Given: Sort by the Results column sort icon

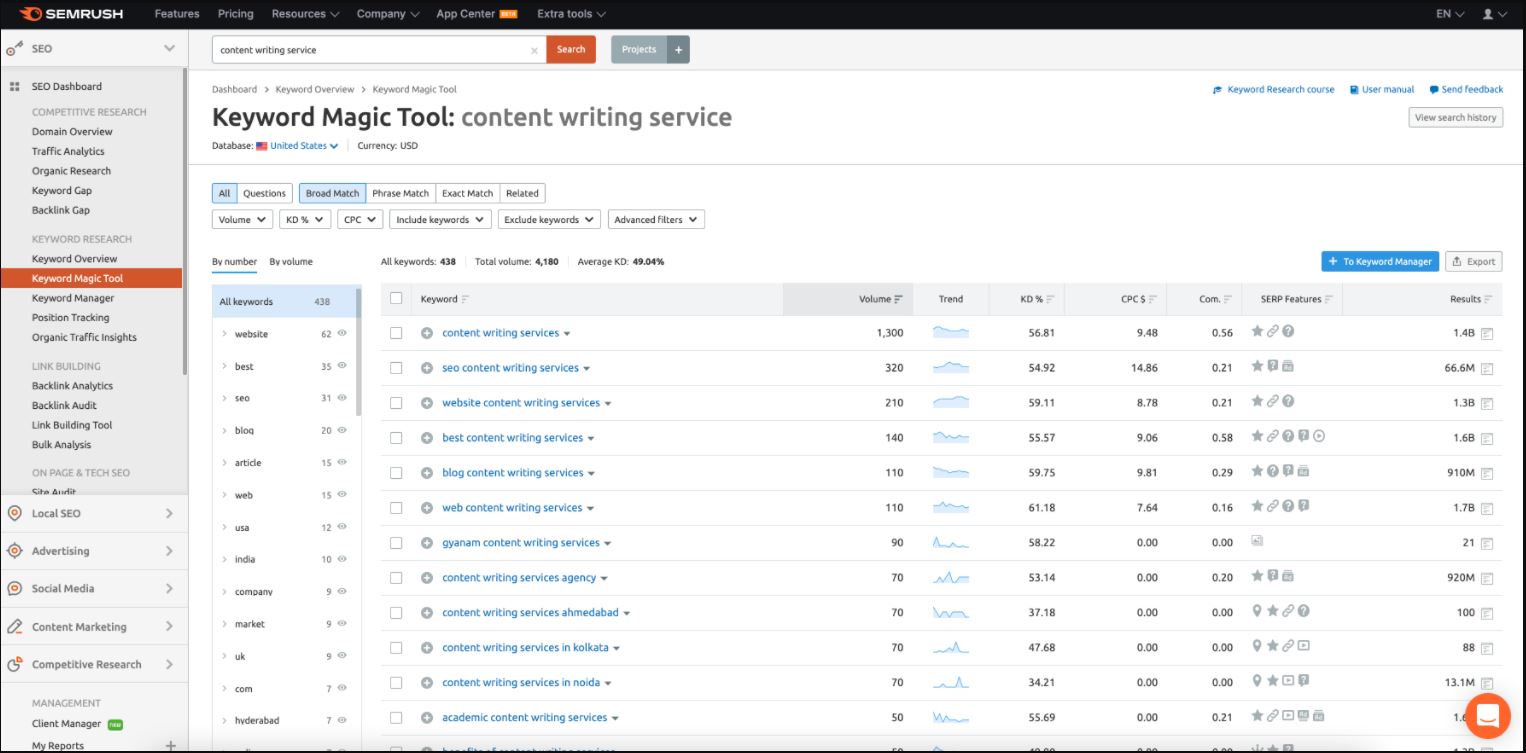Looking at the screenshot, I should pos(1489,299).
